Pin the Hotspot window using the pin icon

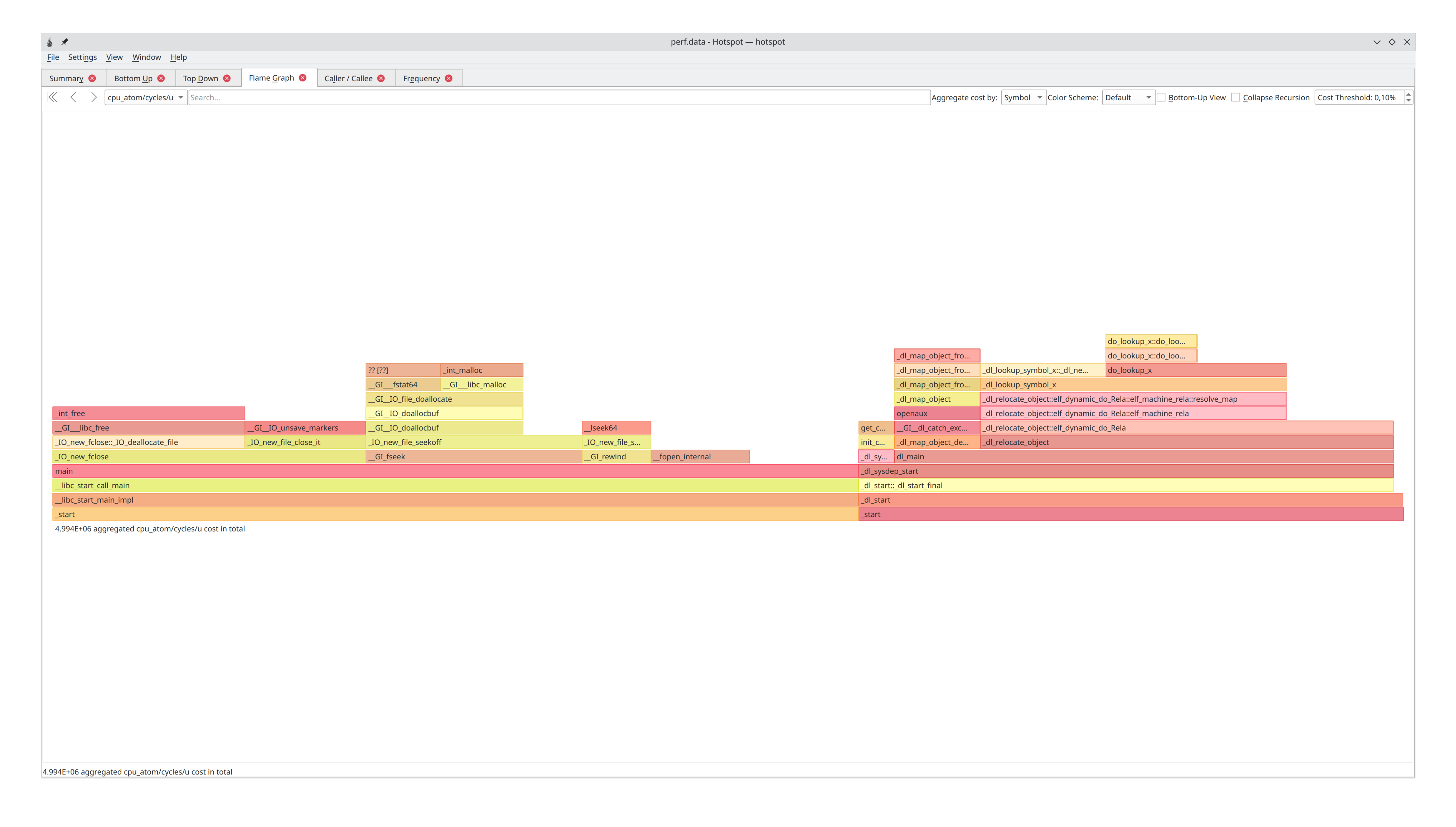tap(65, 42)
